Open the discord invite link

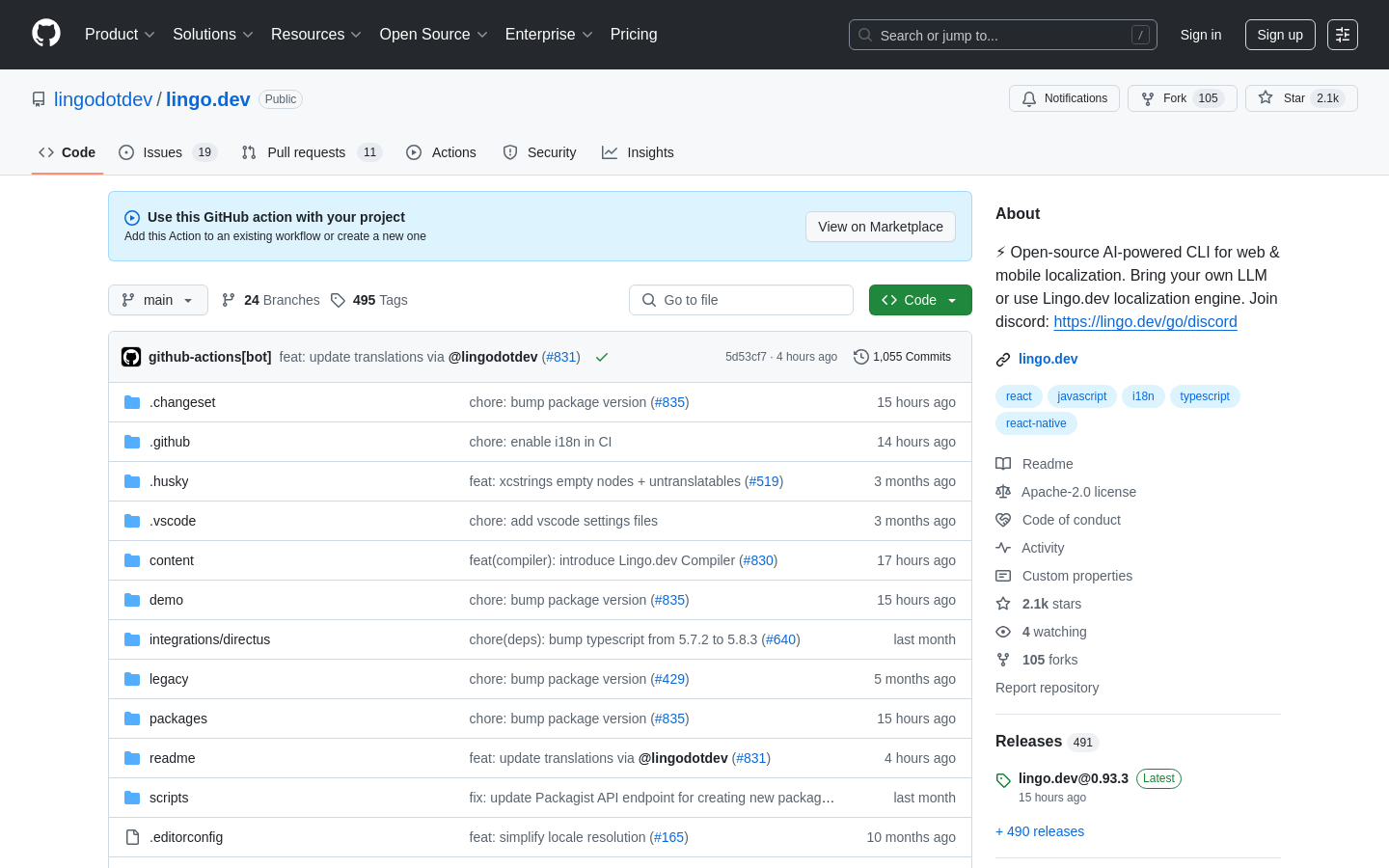coord(1145,322)
